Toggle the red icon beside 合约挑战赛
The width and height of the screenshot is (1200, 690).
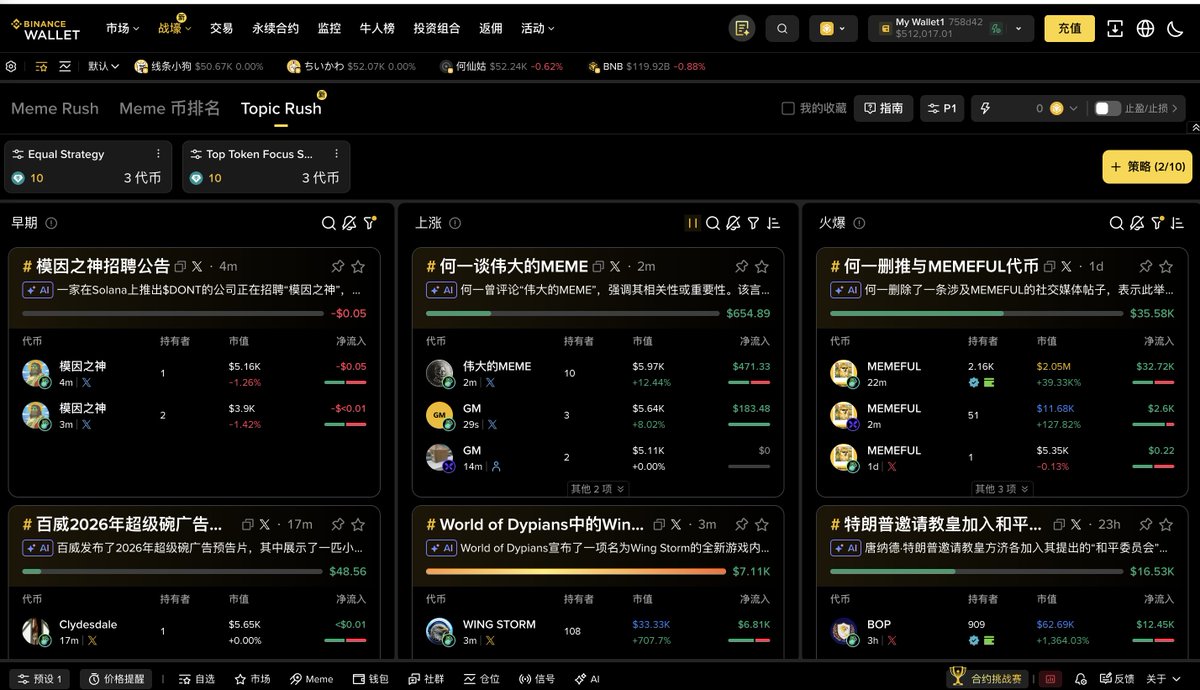coord(1050,678)
